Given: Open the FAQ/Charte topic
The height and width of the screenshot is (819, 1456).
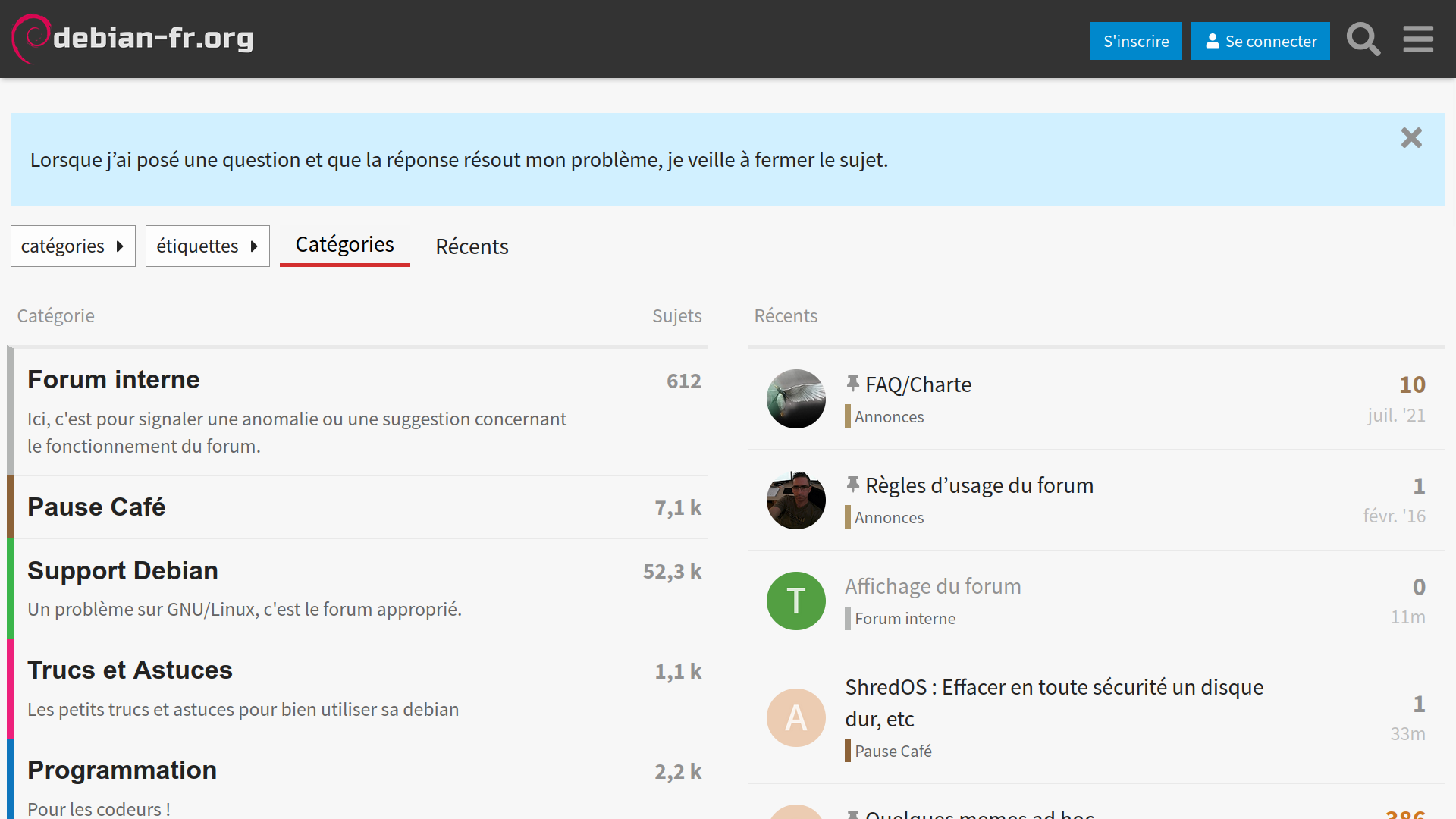Looking at the screenshot, I should (x=918, y=384).
